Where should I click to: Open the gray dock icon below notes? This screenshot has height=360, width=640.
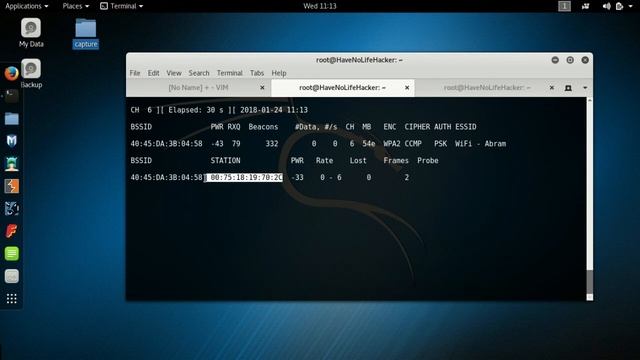tap(11, 276)
